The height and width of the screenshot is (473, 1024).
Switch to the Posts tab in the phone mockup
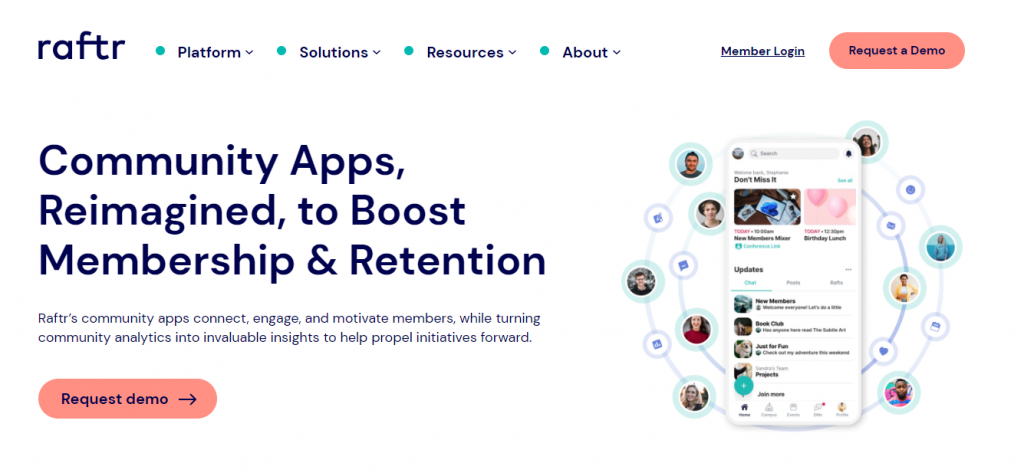point(792,284)
